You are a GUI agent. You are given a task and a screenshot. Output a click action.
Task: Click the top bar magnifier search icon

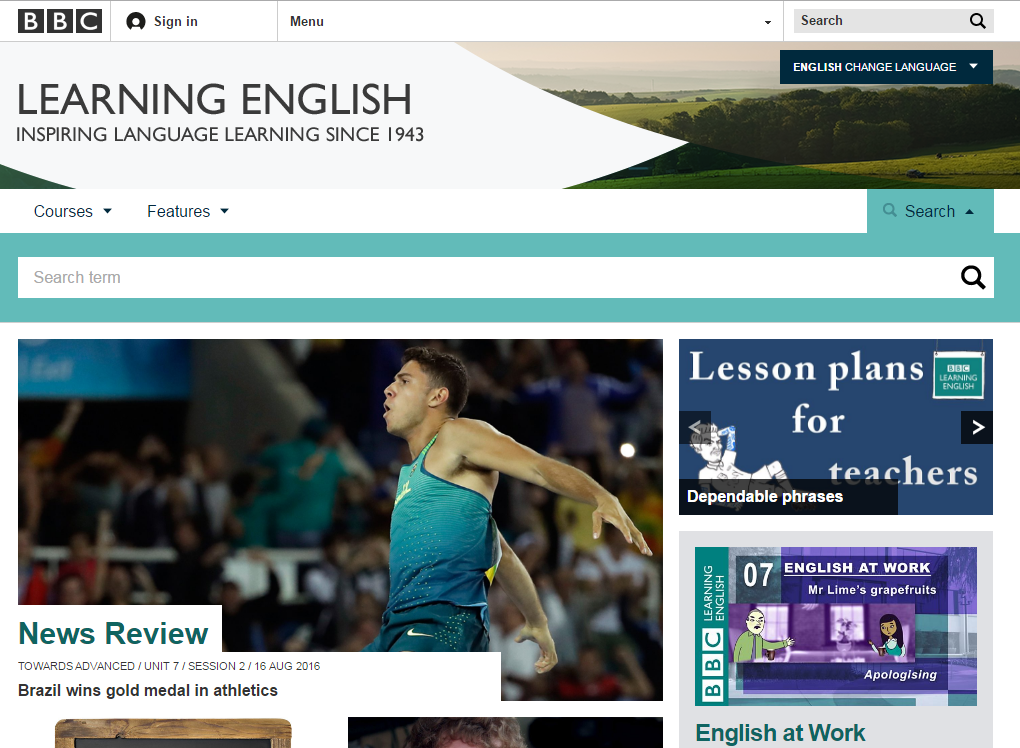coord(978,21)
